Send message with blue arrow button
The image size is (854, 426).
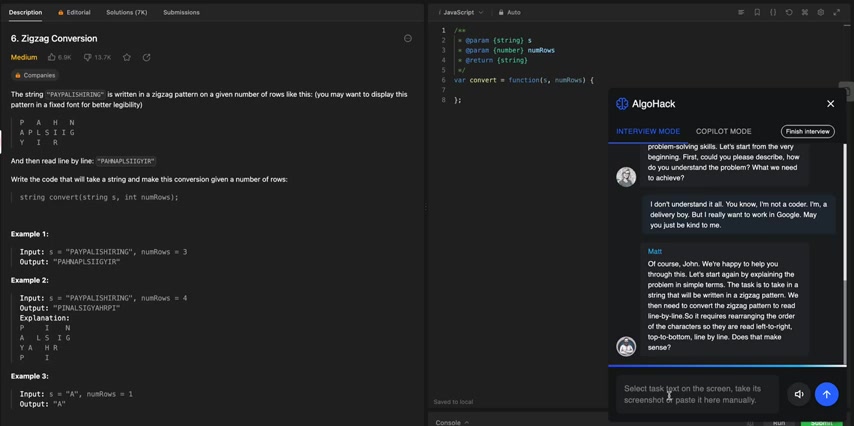[x=826, y=394]
